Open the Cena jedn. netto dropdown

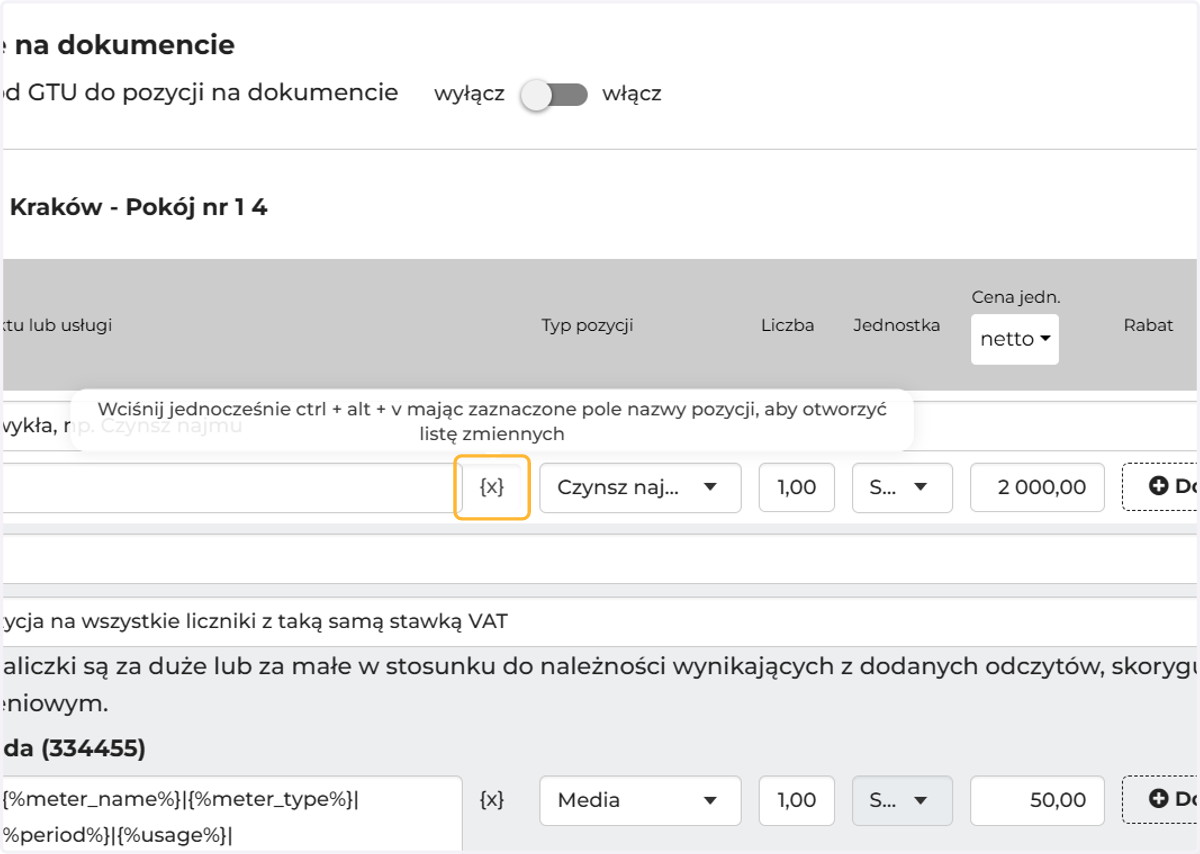click(x=1014, y=339)
